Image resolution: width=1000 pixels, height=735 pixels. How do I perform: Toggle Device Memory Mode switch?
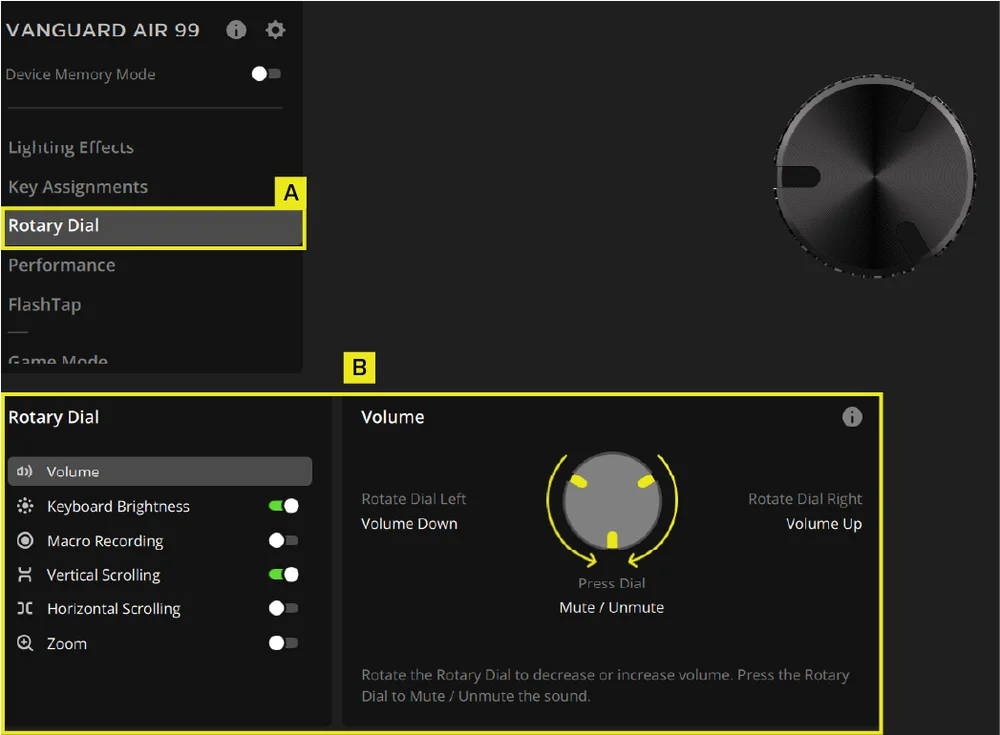(266, 74)
